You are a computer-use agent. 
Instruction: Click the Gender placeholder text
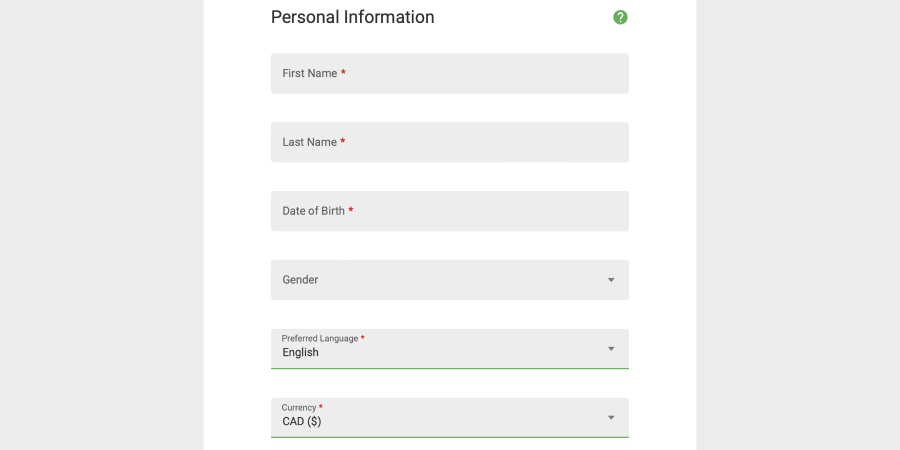point(300,280)
